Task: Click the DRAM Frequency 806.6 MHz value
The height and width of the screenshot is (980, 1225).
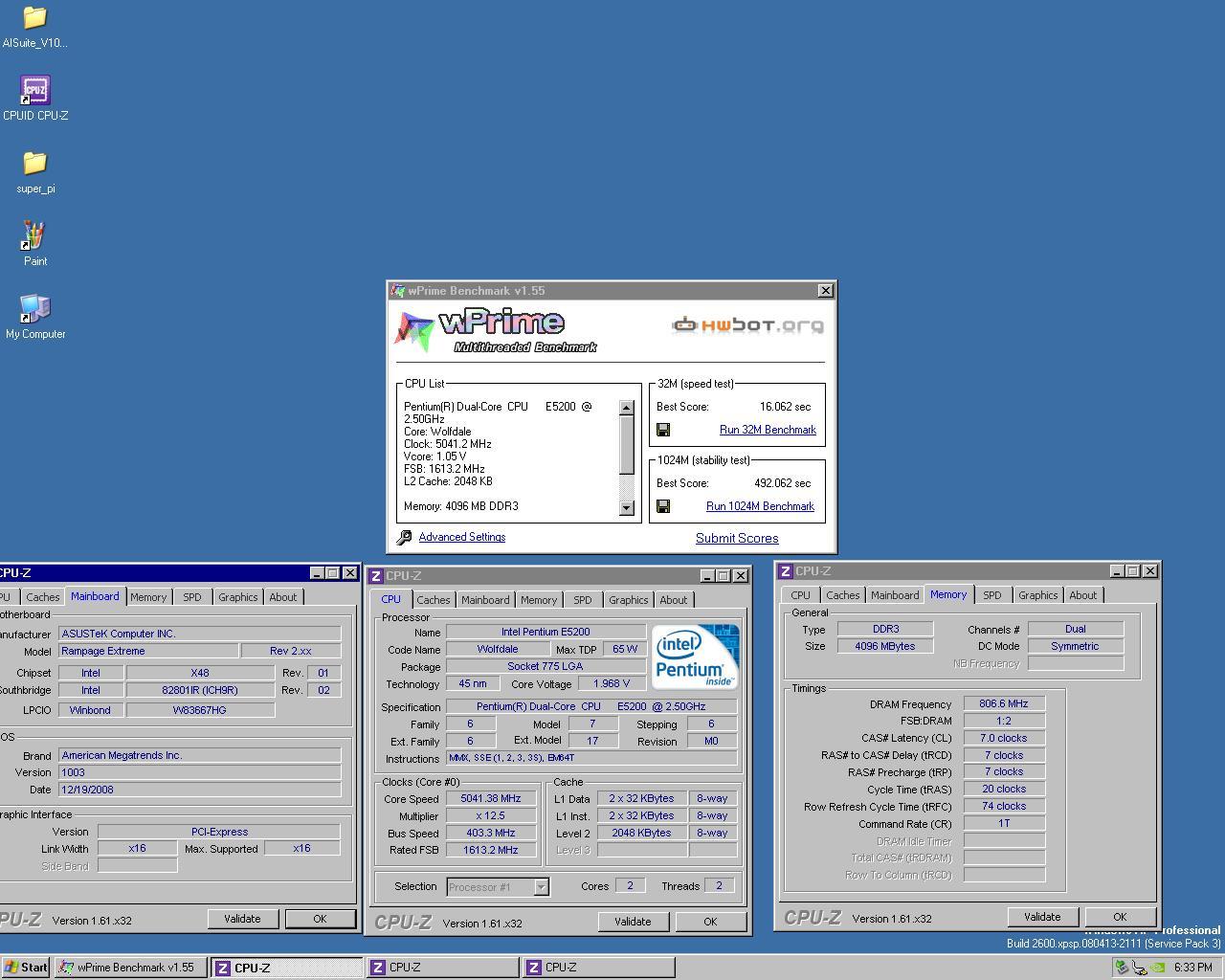Action: (x=1004, y=704)
